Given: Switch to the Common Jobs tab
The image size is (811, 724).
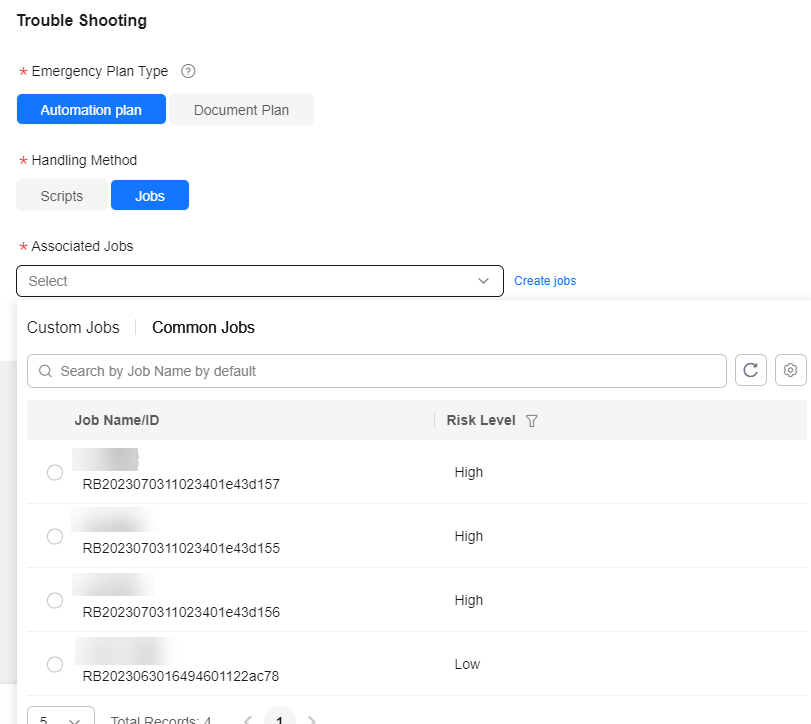Looking at the screenshot, I should click(x=203, y=327).
